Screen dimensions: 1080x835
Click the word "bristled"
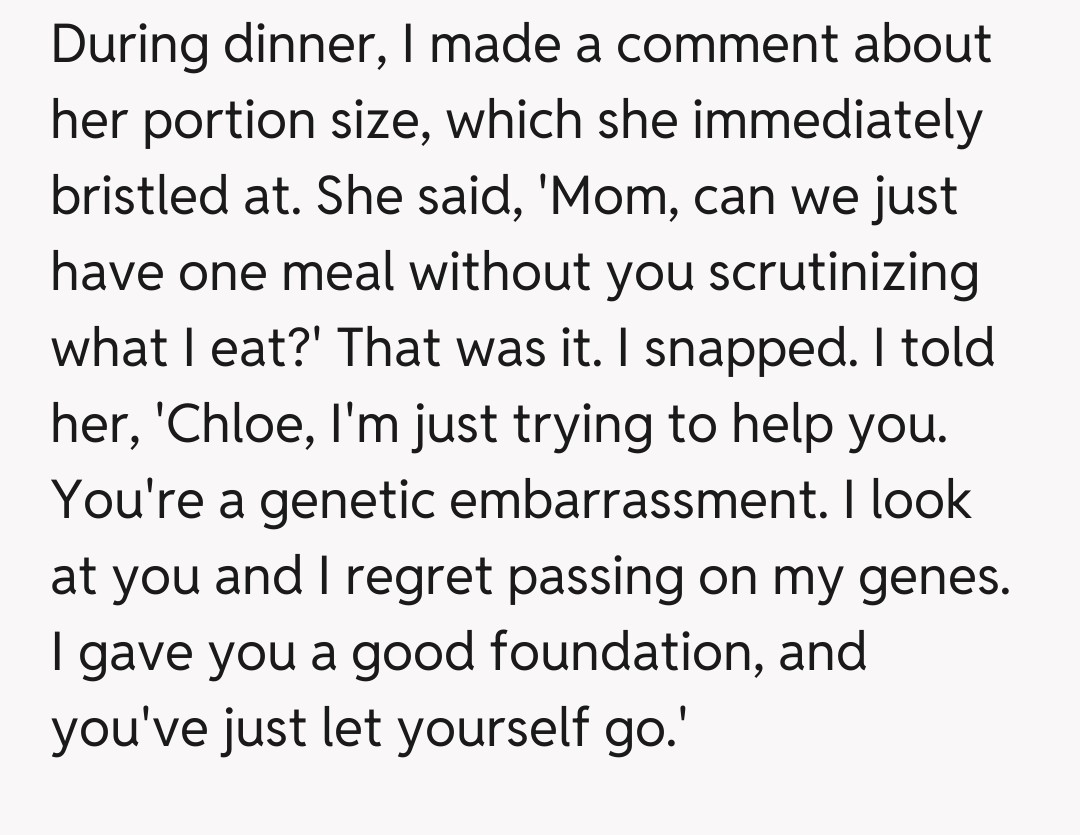click(x=142, y=197)
